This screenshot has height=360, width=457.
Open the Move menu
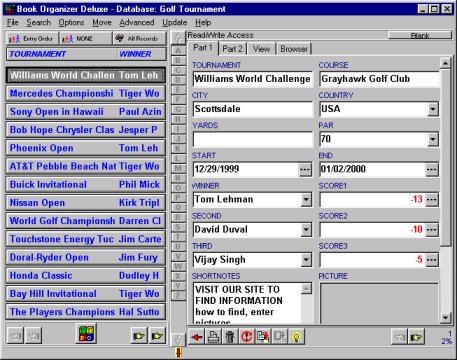click(102, 23)
